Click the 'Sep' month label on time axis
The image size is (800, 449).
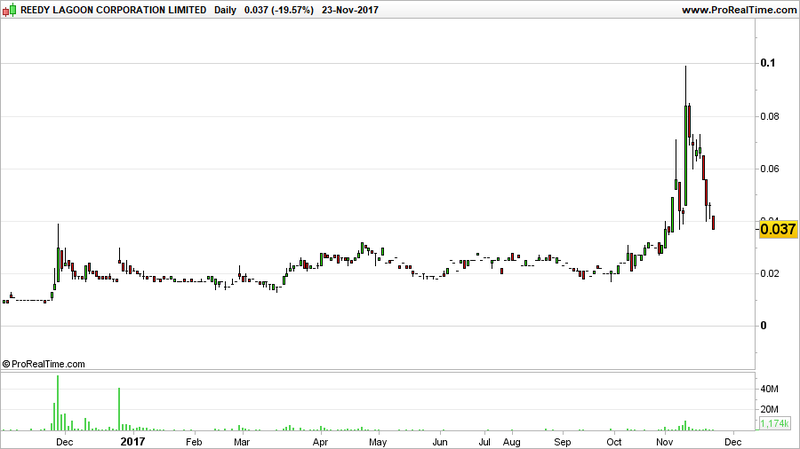pyautogui.click(x=562, y=442)
